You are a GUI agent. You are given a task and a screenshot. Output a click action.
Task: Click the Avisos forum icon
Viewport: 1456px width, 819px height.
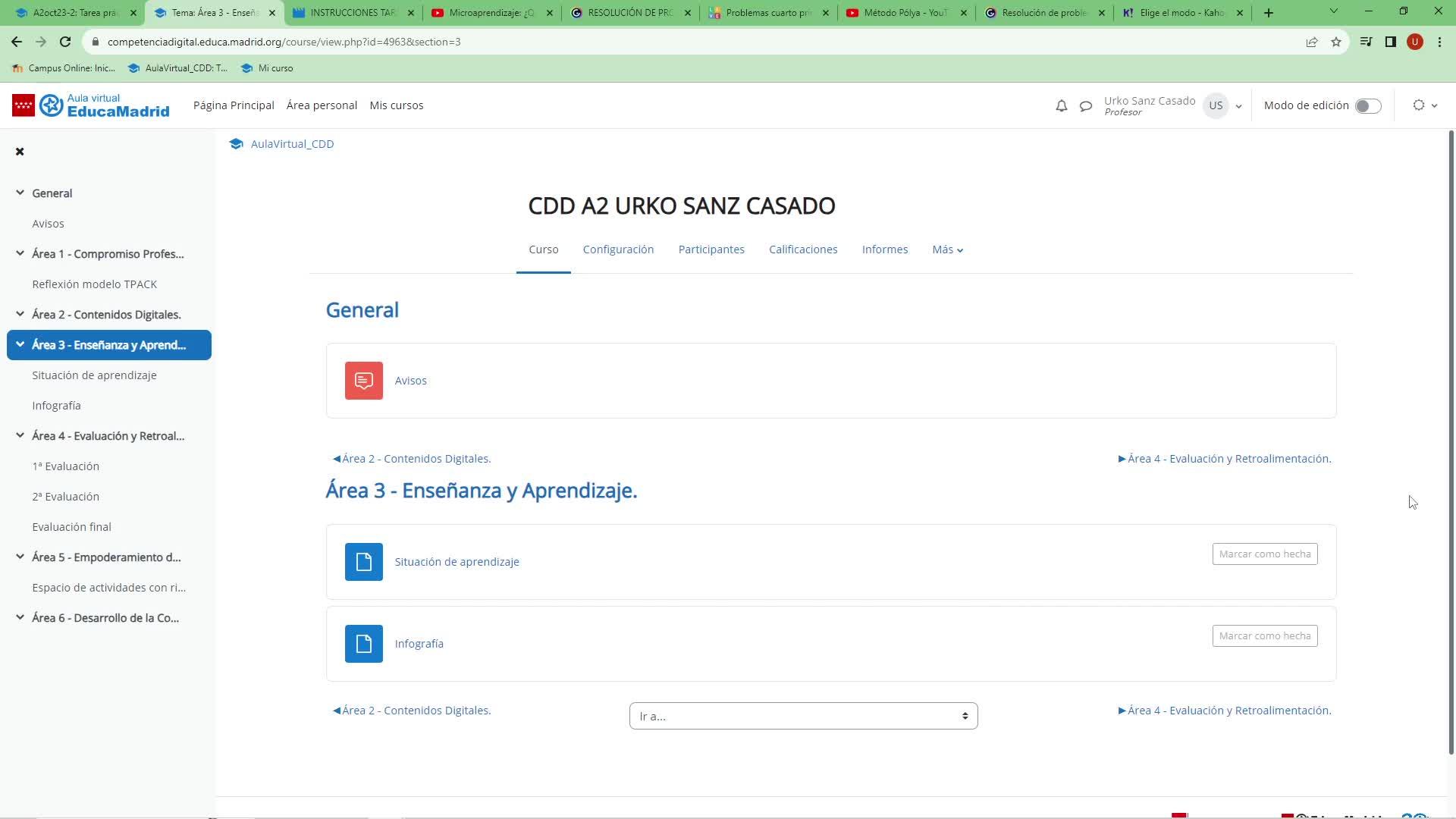(x=363, y=381)
